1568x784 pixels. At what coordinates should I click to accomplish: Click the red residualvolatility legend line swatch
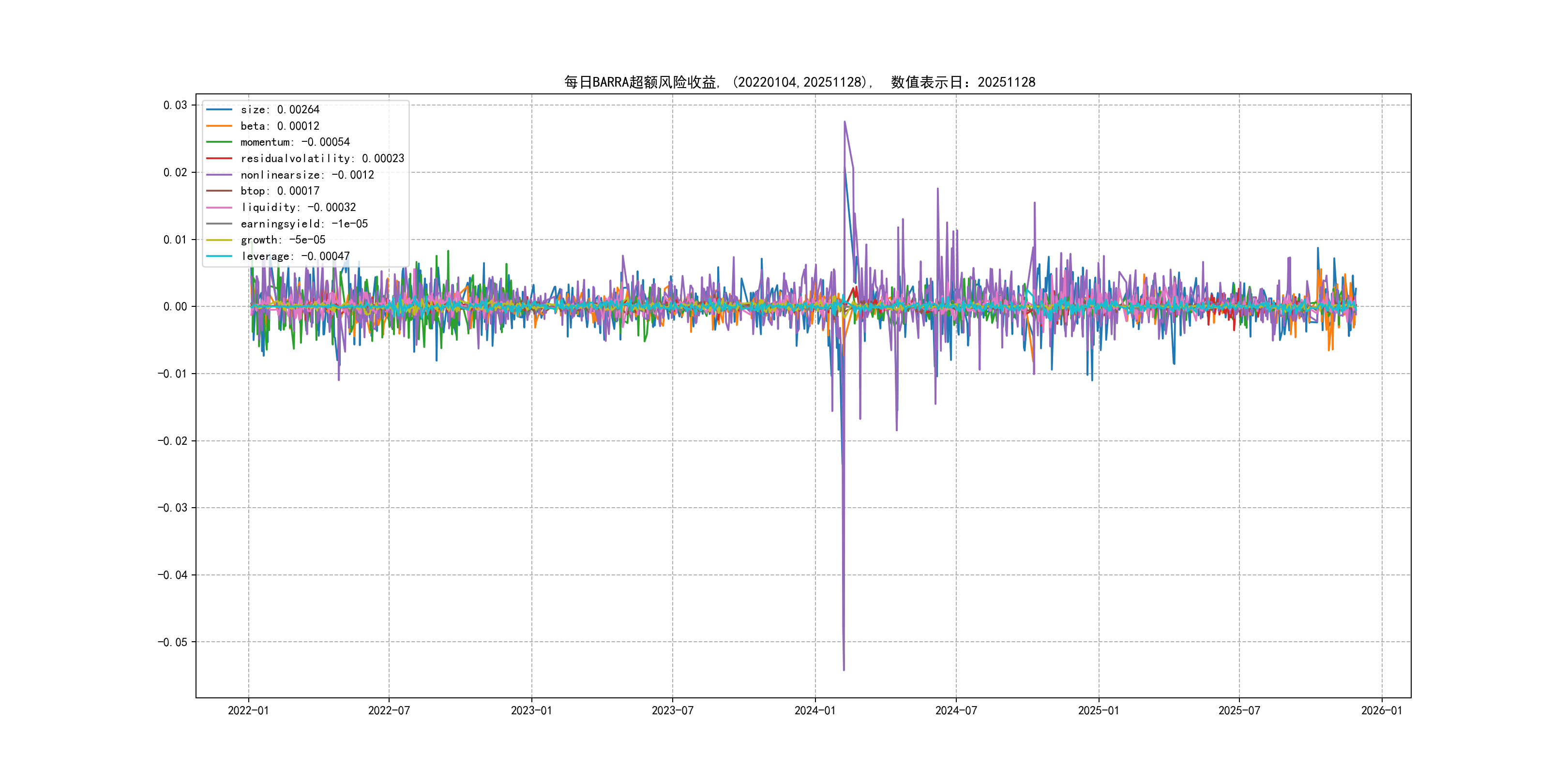[x=219, y=158]
